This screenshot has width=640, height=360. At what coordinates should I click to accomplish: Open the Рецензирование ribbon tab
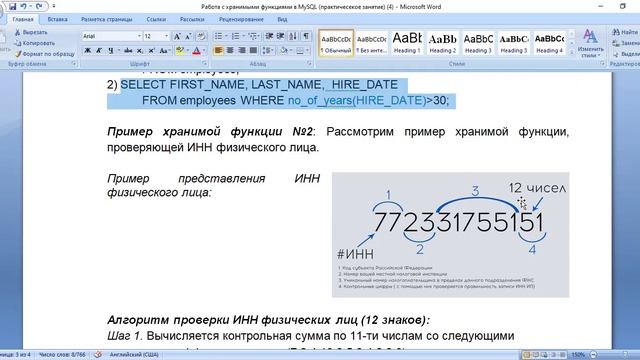click(241, 19)
